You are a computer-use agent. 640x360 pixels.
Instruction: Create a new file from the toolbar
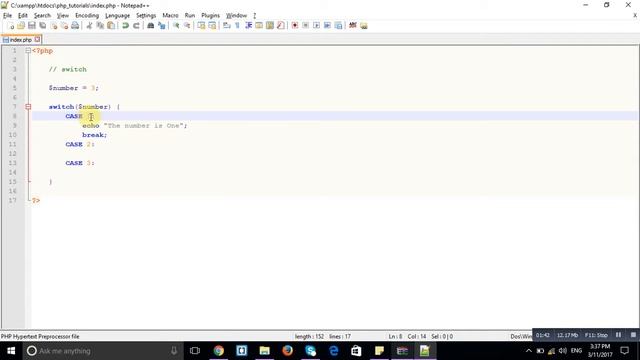click(11, 26)
